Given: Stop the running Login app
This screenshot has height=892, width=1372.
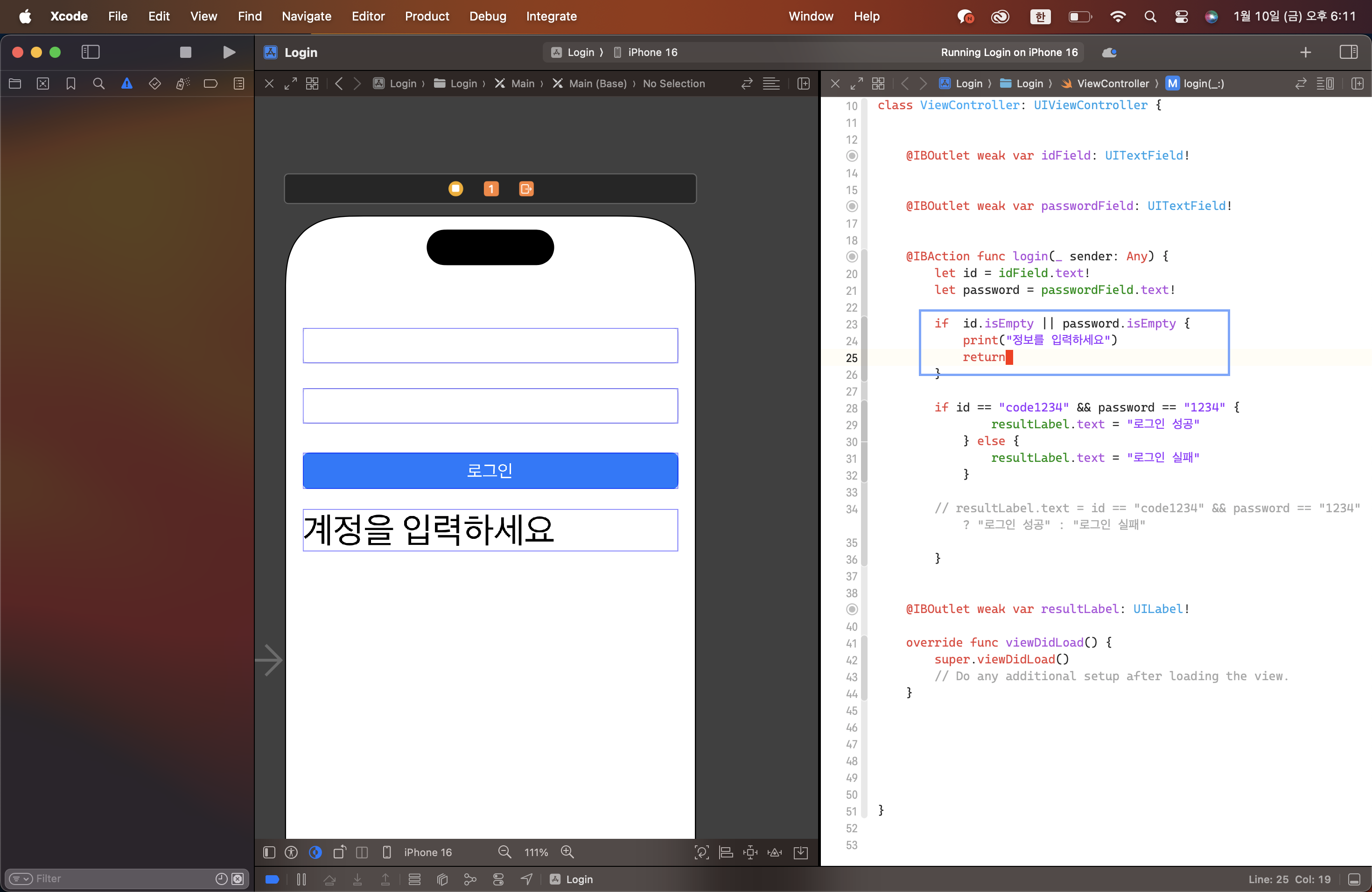Looking at the screenshot, I should pos(186,52).
